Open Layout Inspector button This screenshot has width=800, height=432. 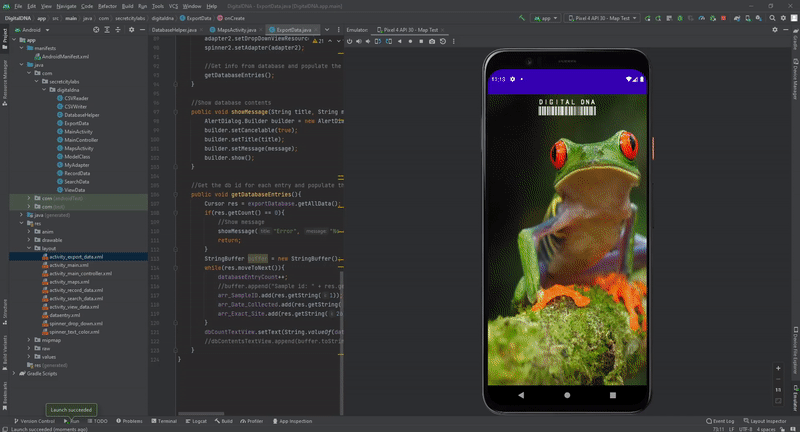tap(765, 421)
